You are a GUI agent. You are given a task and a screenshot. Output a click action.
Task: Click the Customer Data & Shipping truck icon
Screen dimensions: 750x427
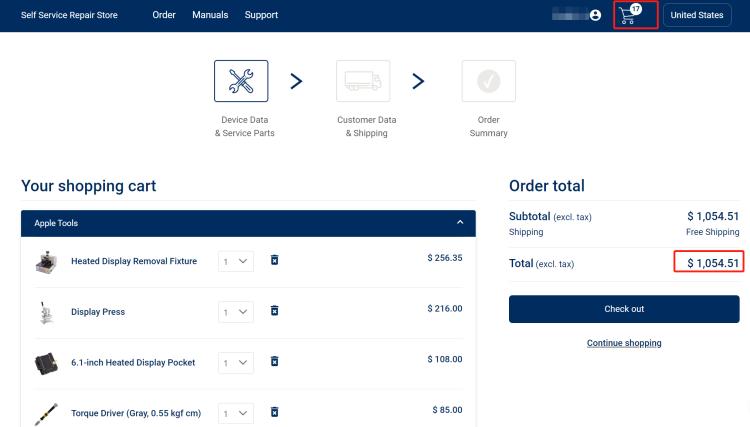[363, 81]
